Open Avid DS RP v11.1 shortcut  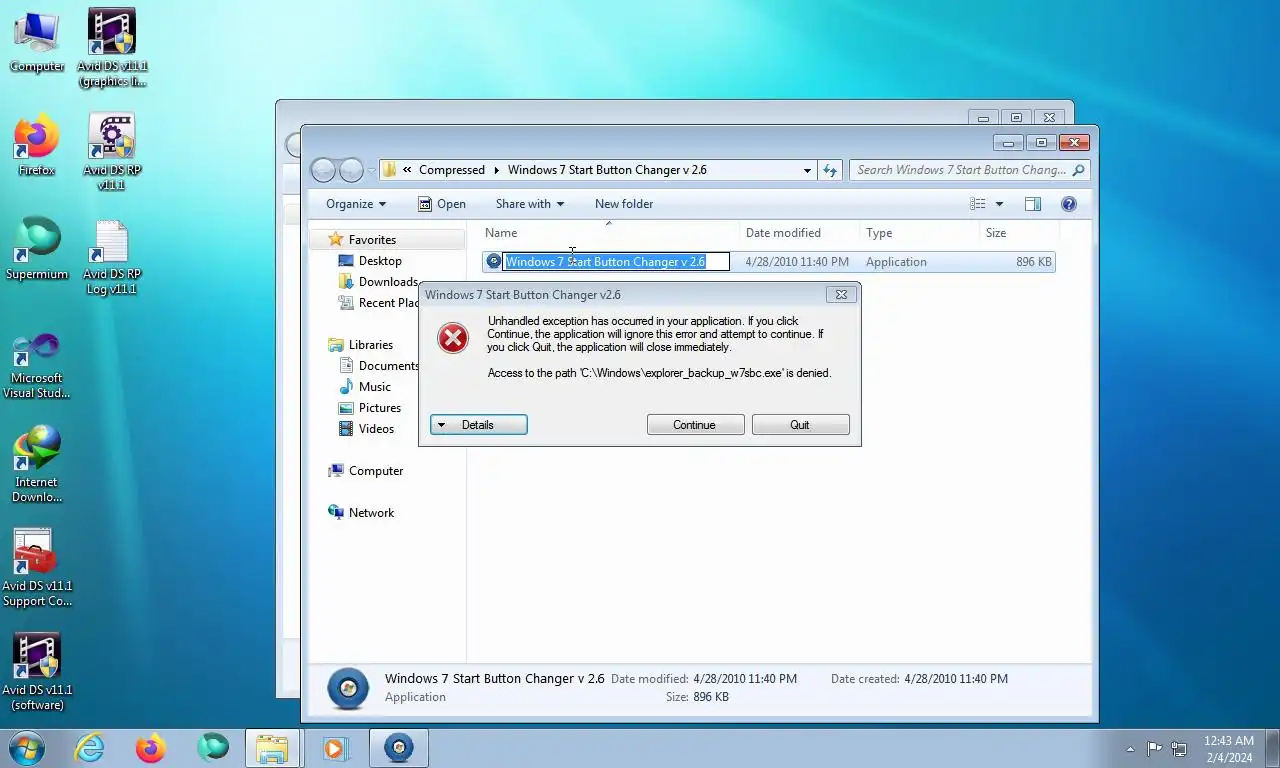point(112,152)
